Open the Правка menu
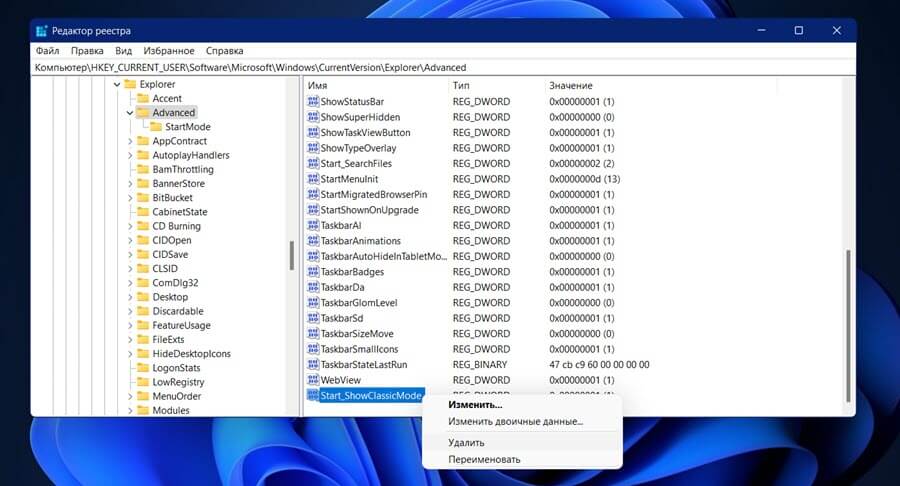 (x=87, y=51)
